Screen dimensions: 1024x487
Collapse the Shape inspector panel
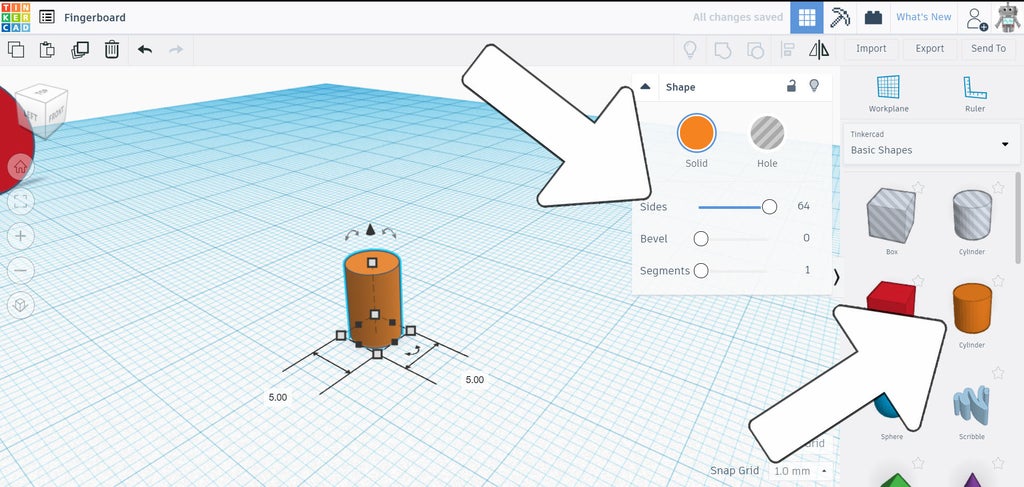[x=645, y=86]
